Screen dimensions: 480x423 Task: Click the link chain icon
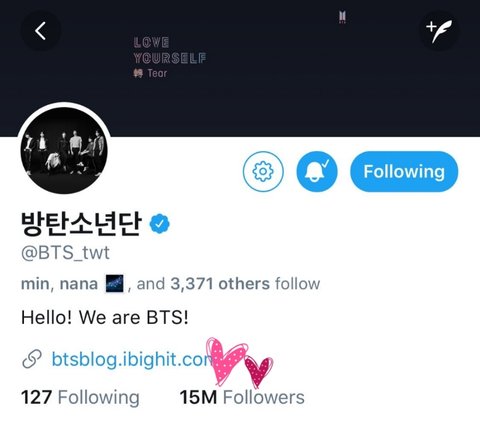[x=32, y=359]
